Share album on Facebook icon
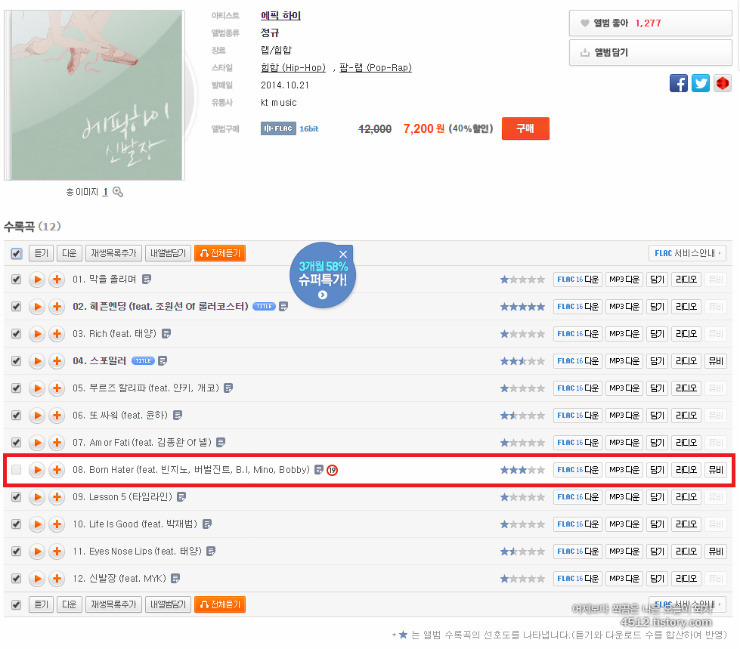Screen dimensions: 740x649 click(x=678, y=84)
